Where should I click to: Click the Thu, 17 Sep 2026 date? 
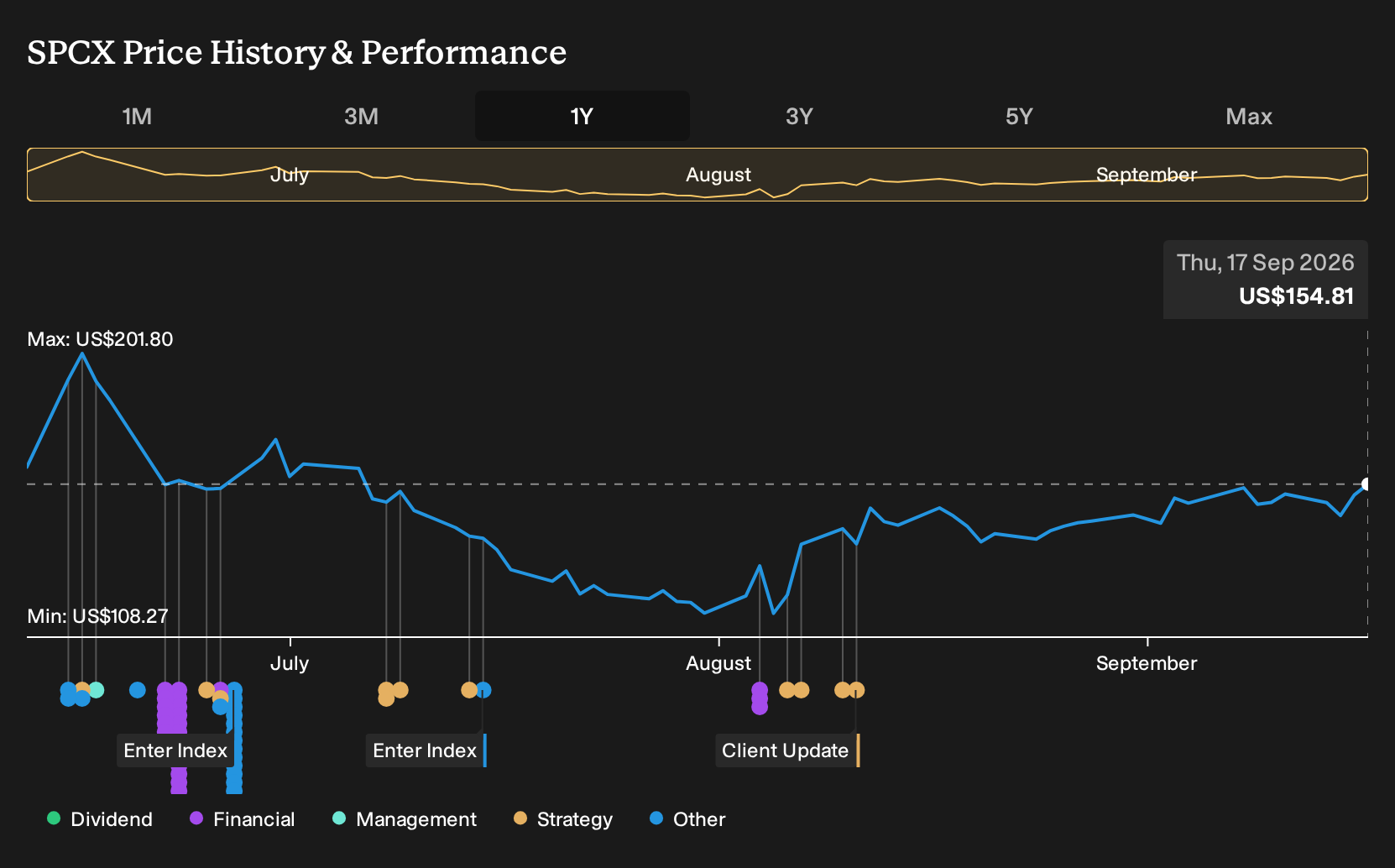click(x=1265, y=263)
